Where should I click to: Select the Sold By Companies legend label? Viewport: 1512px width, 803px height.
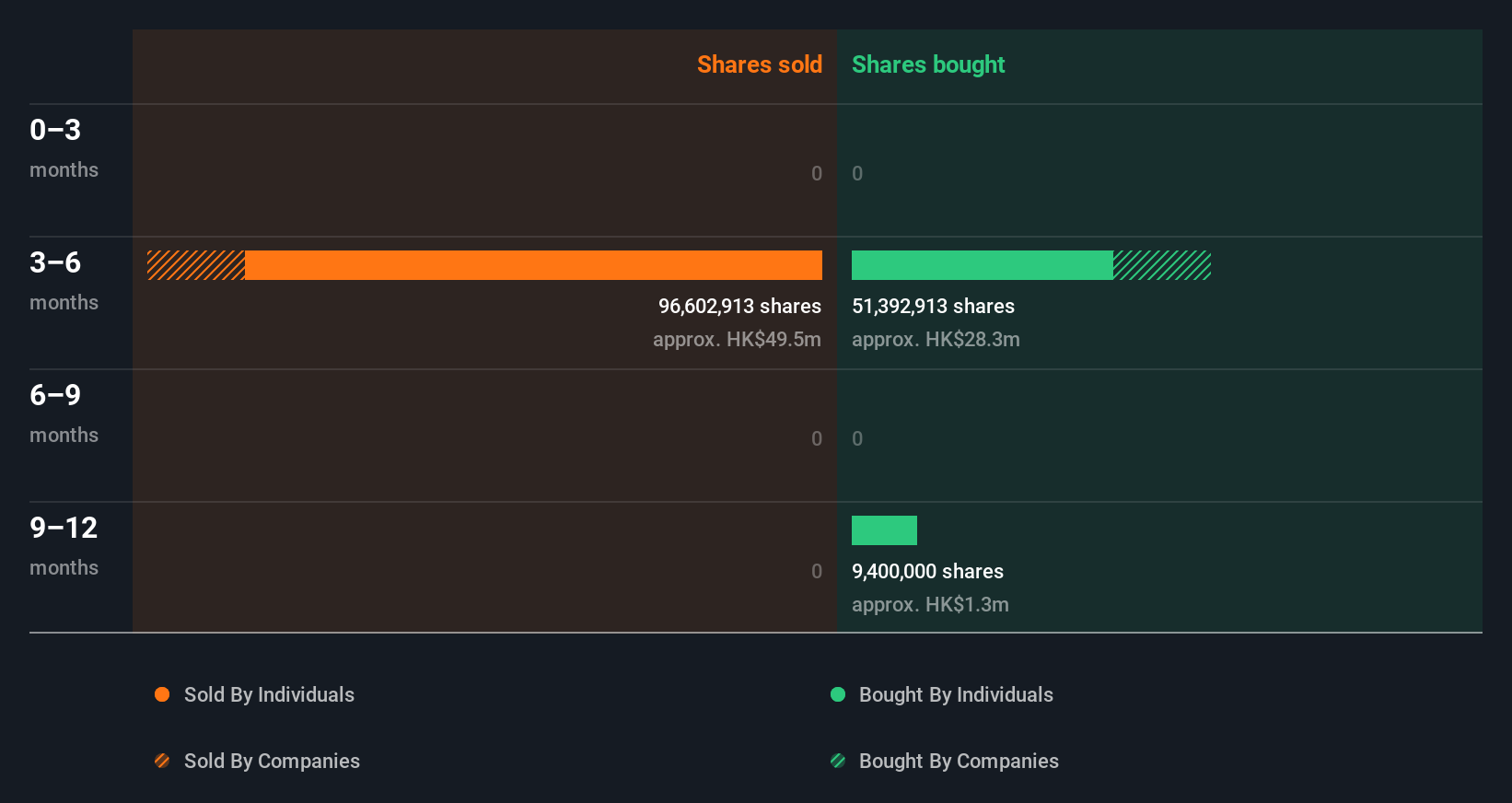click(x=272, y=761)
